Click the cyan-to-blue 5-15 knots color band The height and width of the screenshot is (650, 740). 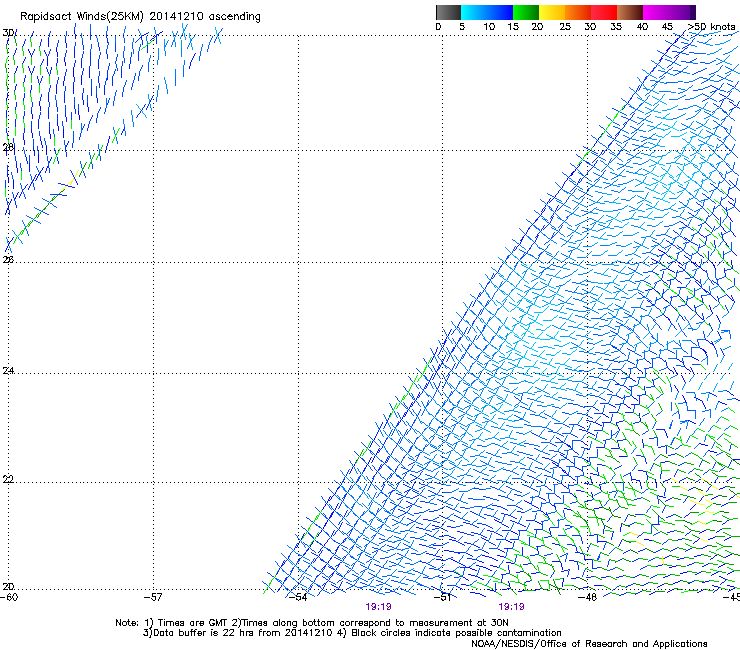pos(487,12)
